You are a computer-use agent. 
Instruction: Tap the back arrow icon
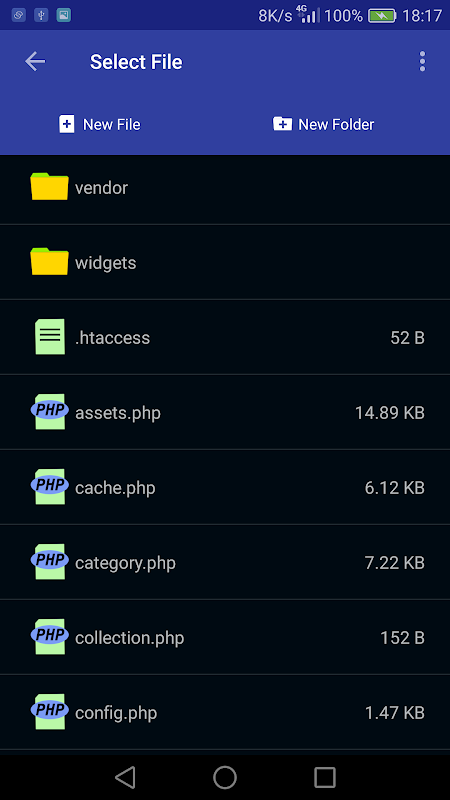[x=35, y=62]
